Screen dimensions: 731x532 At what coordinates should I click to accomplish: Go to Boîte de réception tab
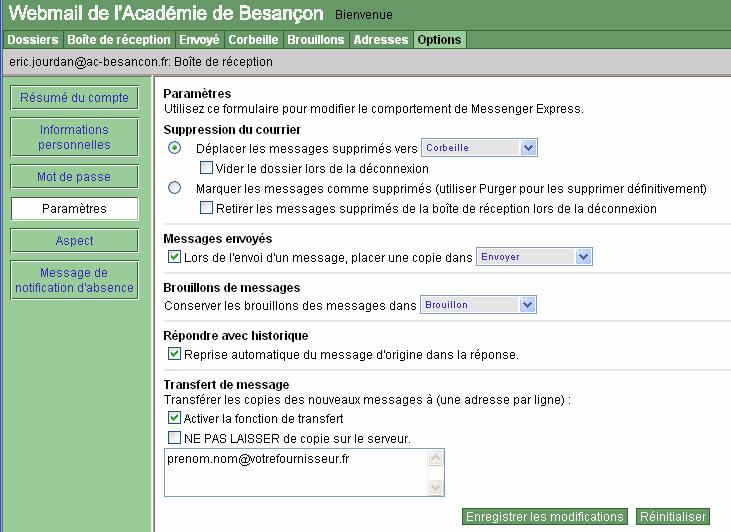119,40
